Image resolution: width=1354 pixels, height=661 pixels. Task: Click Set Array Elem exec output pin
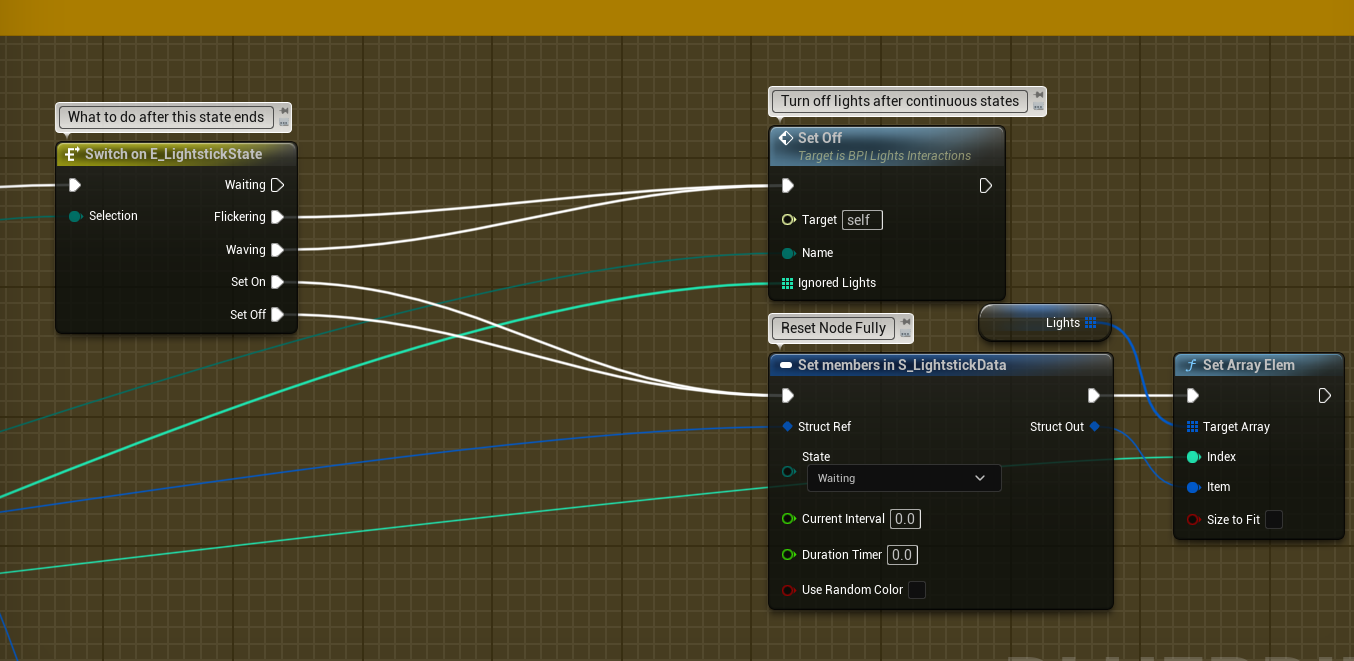tap(1324, 396)
